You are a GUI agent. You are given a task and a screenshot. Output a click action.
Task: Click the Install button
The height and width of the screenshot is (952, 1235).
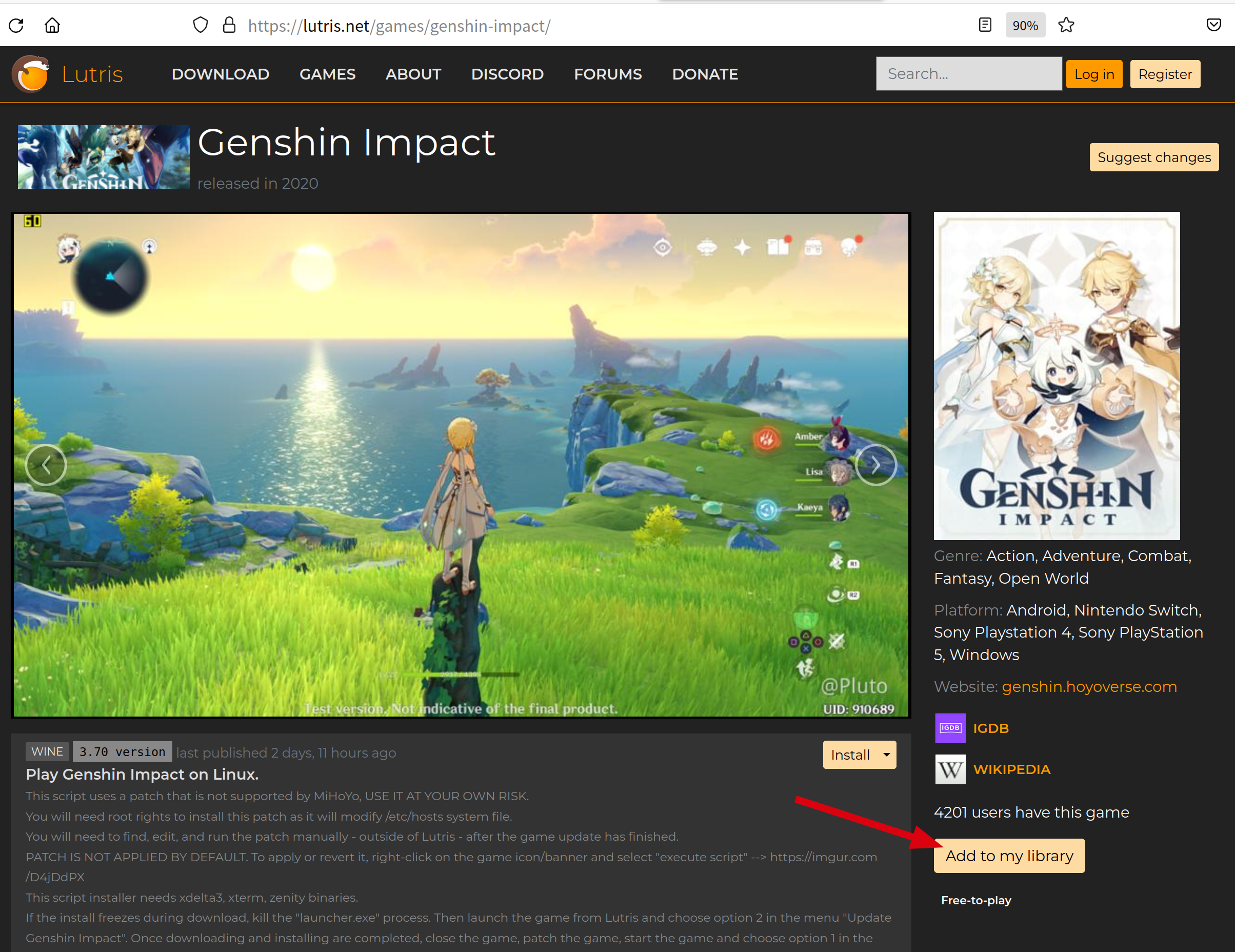coord(850,755)
